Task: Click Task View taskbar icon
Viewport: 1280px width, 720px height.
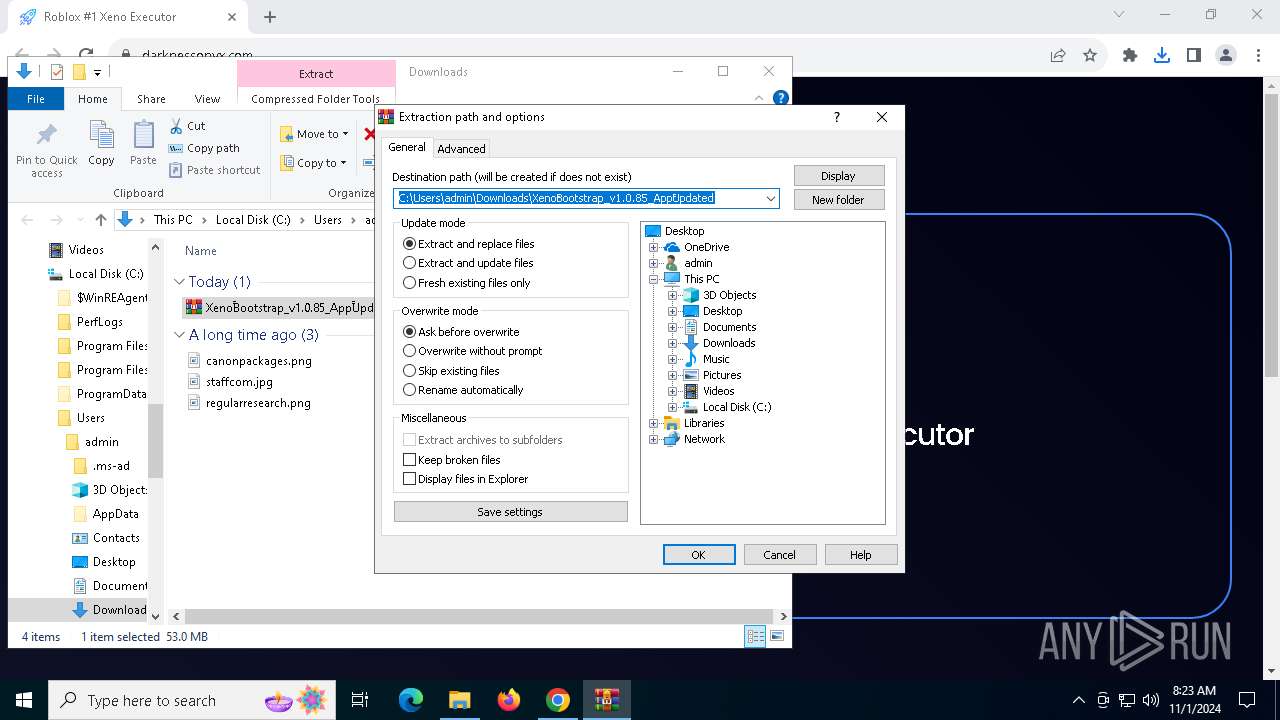Action: [360, 700]
